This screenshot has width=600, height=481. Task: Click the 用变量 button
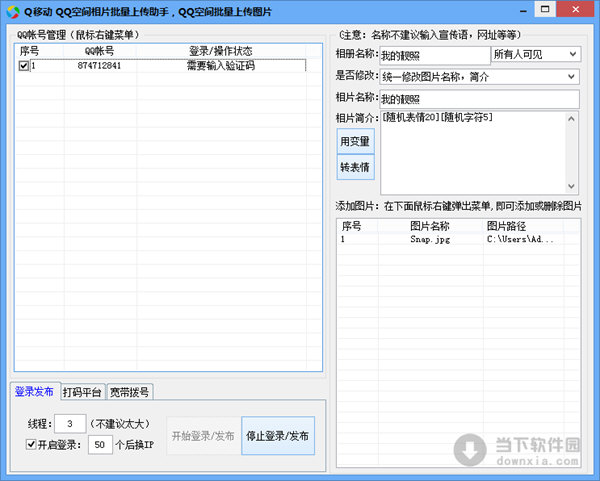point(355,141)
